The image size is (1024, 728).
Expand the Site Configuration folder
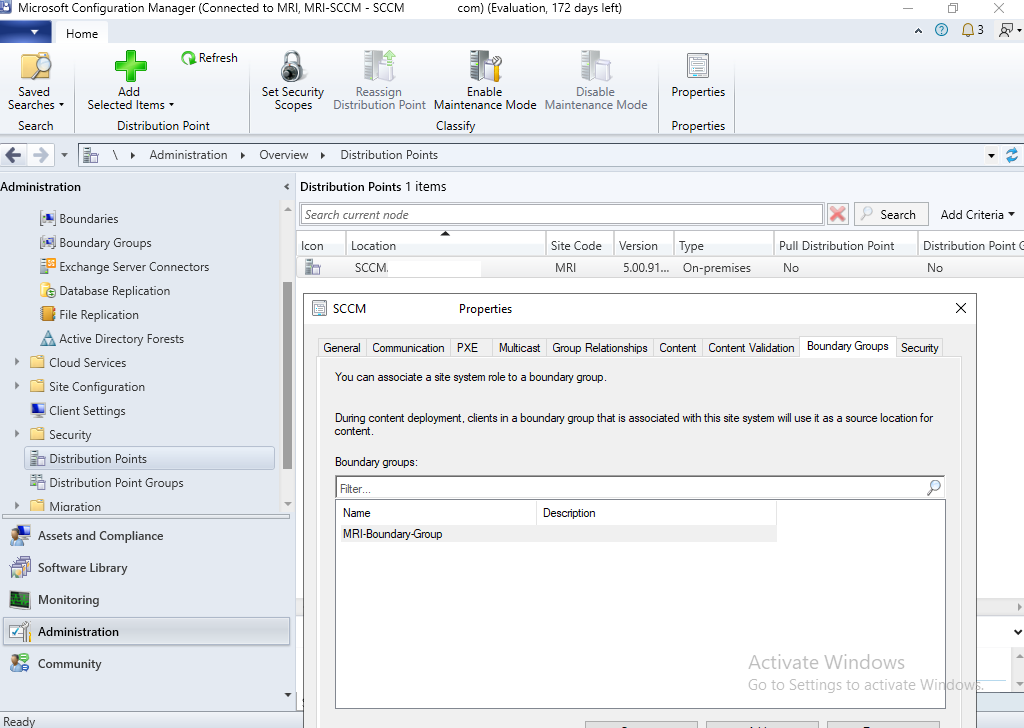click(x=17, y=386)
